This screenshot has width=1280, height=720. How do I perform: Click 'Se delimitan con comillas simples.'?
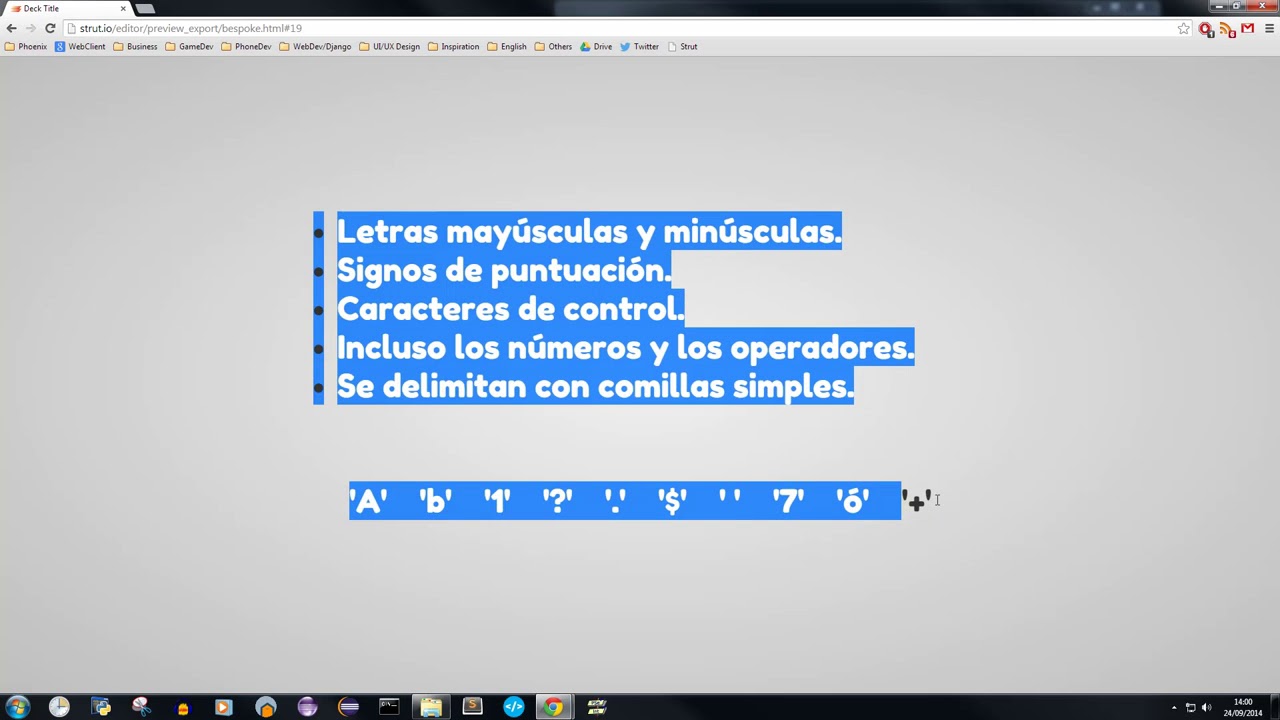click(595, 386)
